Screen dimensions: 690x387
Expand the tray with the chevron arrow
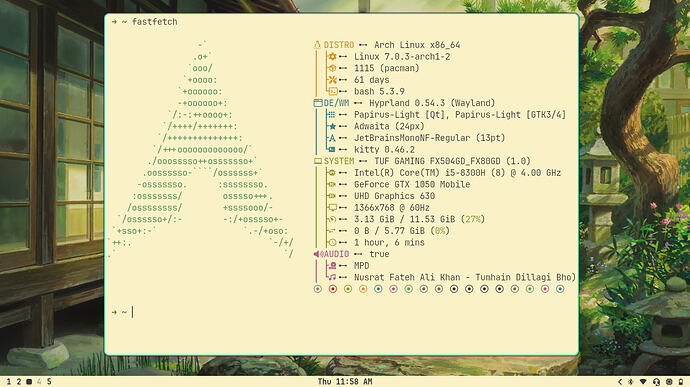[620, 382]
